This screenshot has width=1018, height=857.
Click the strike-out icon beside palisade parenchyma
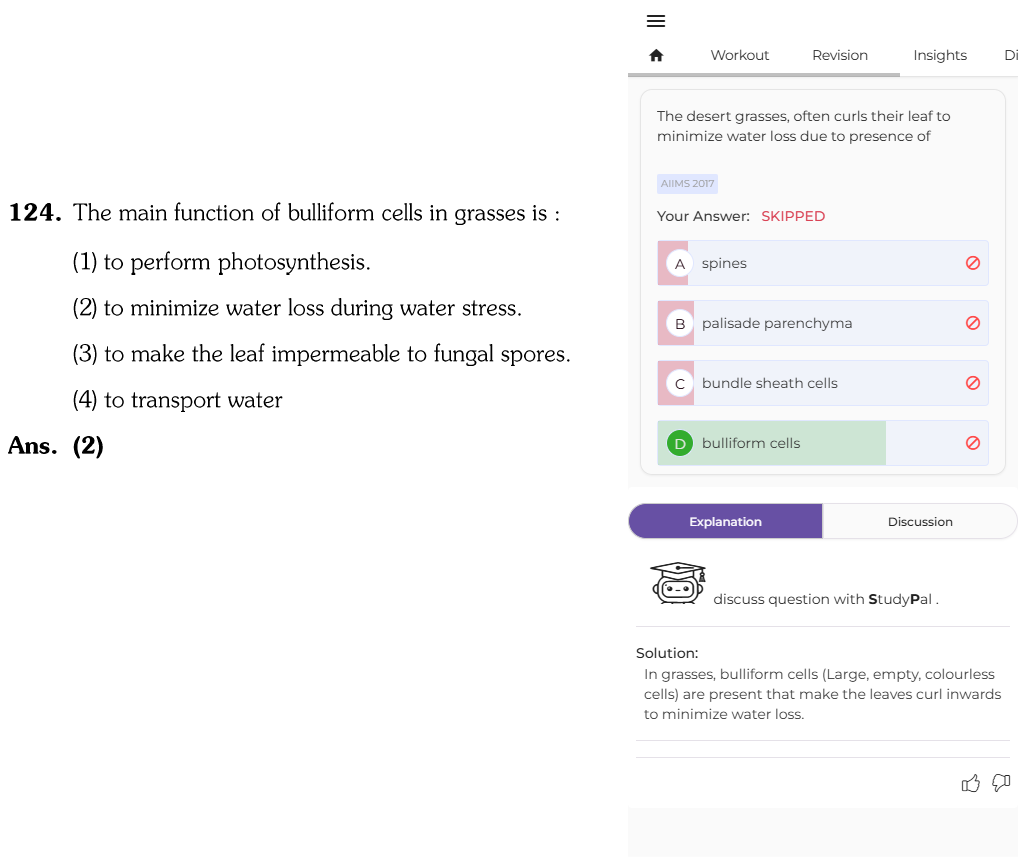point(973,323)
